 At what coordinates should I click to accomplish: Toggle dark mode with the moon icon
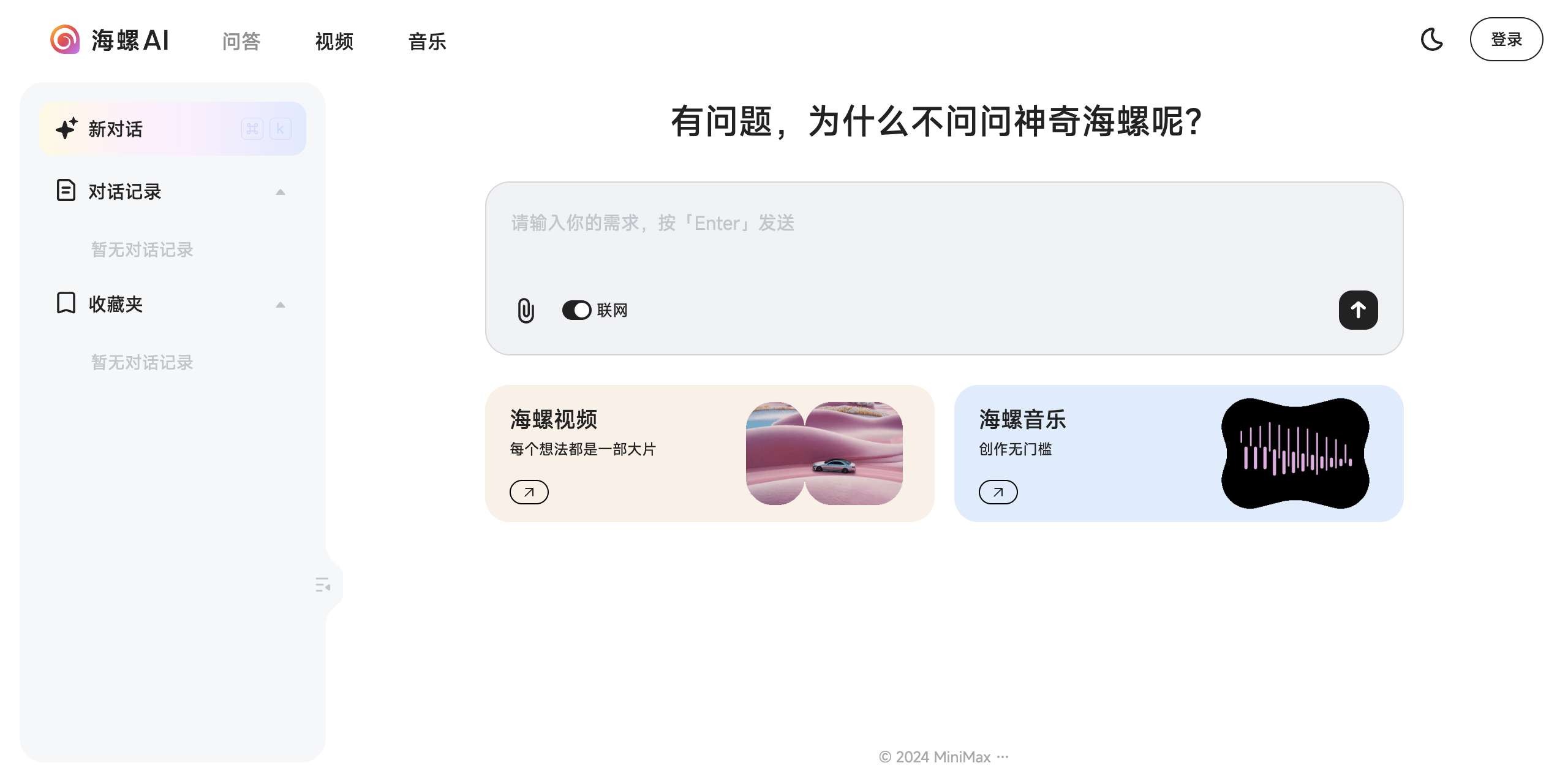pos(1431,40)
